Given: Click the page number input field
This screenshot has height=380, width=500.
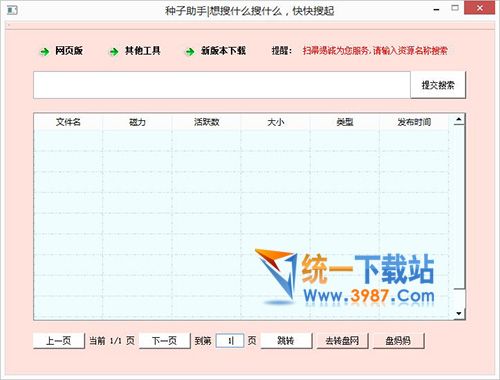Looking at the screenshot, I should 230,341.
